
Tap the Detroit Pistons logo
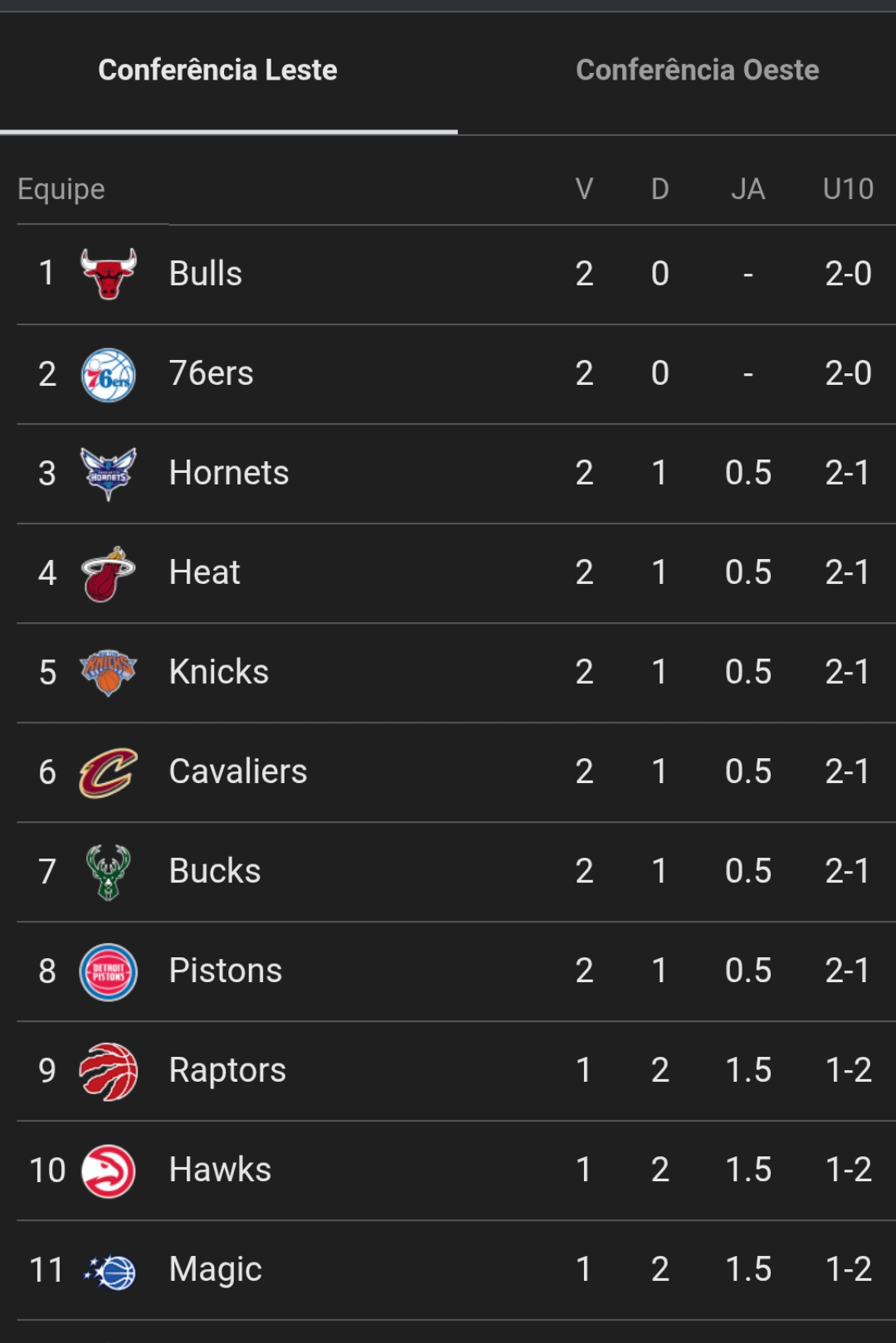(x=109, y=971)
